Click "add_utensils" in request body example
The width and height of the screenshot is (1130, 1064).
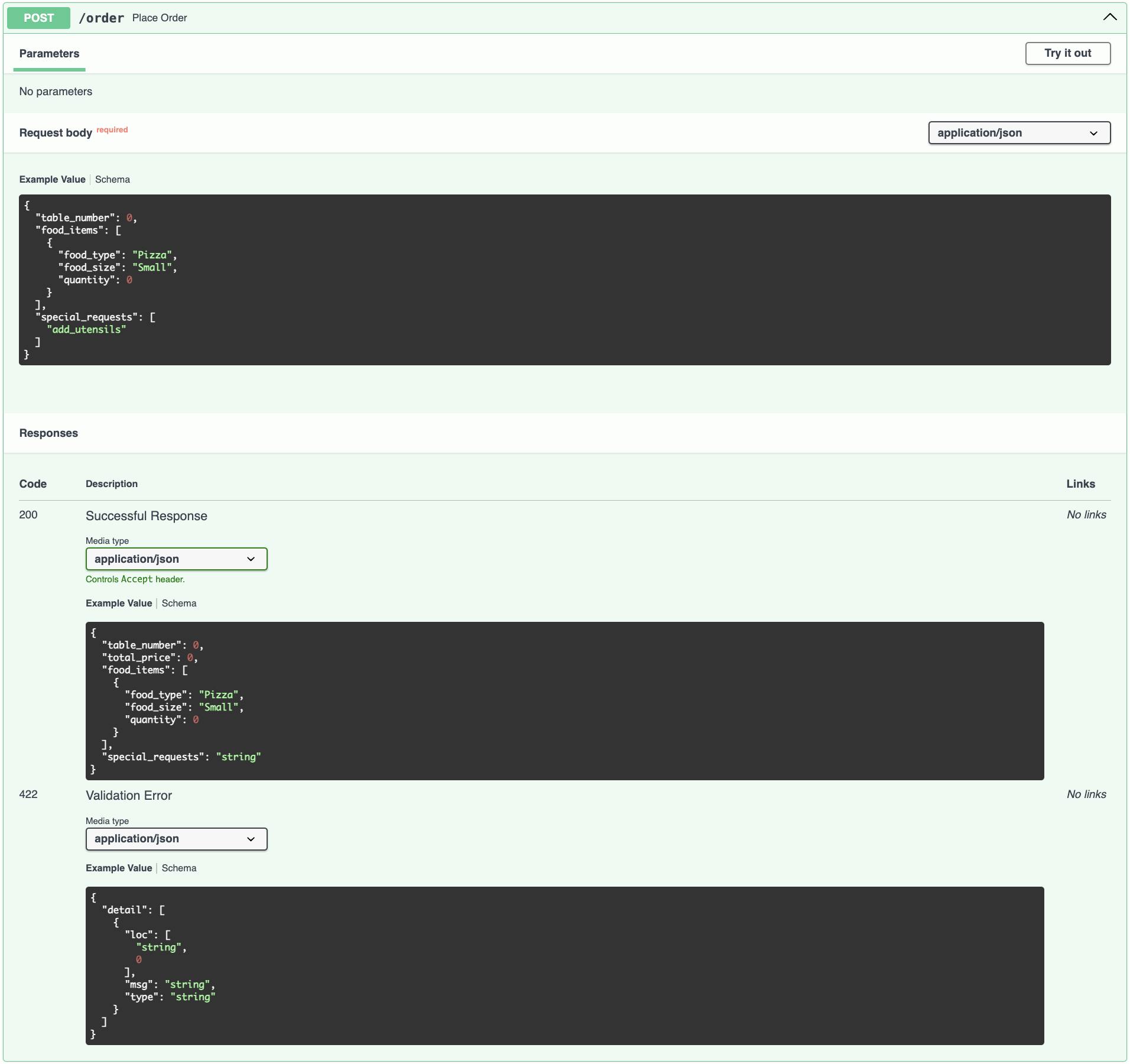[86, 330]
